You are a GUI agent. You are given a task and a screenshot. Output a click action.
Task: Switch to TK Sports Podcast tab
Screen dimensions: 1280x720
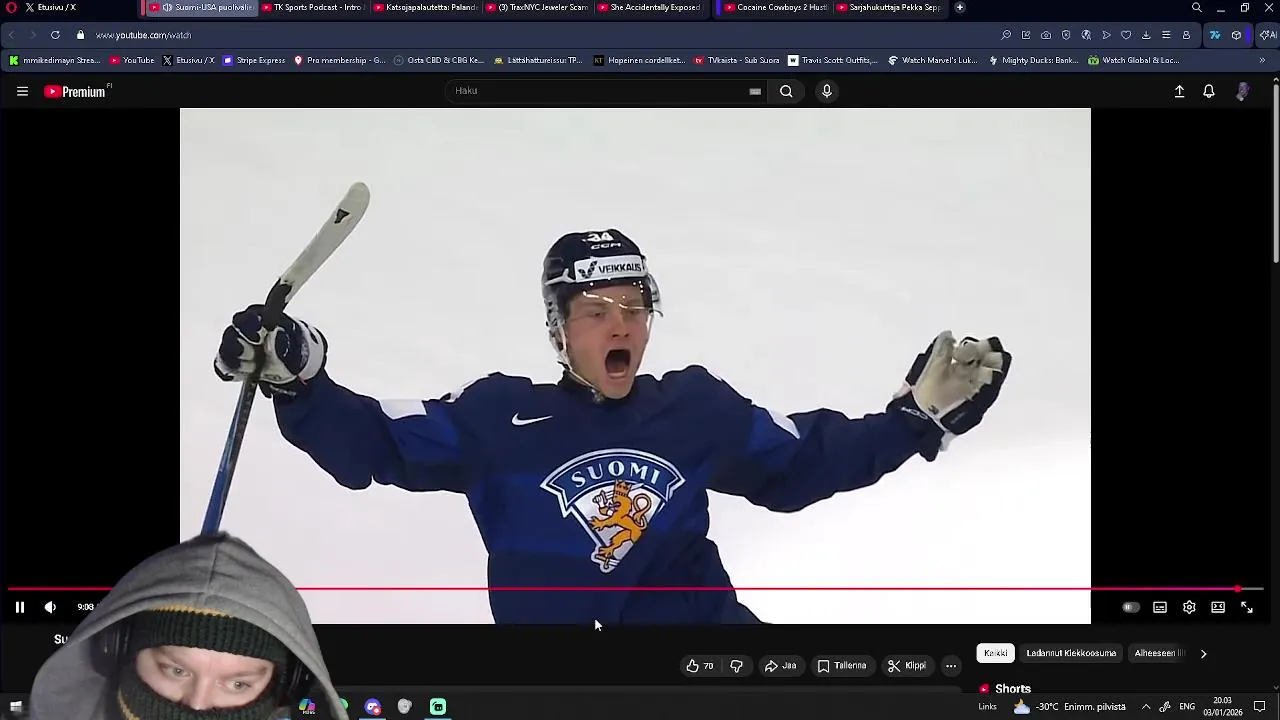tap(315, 7)
